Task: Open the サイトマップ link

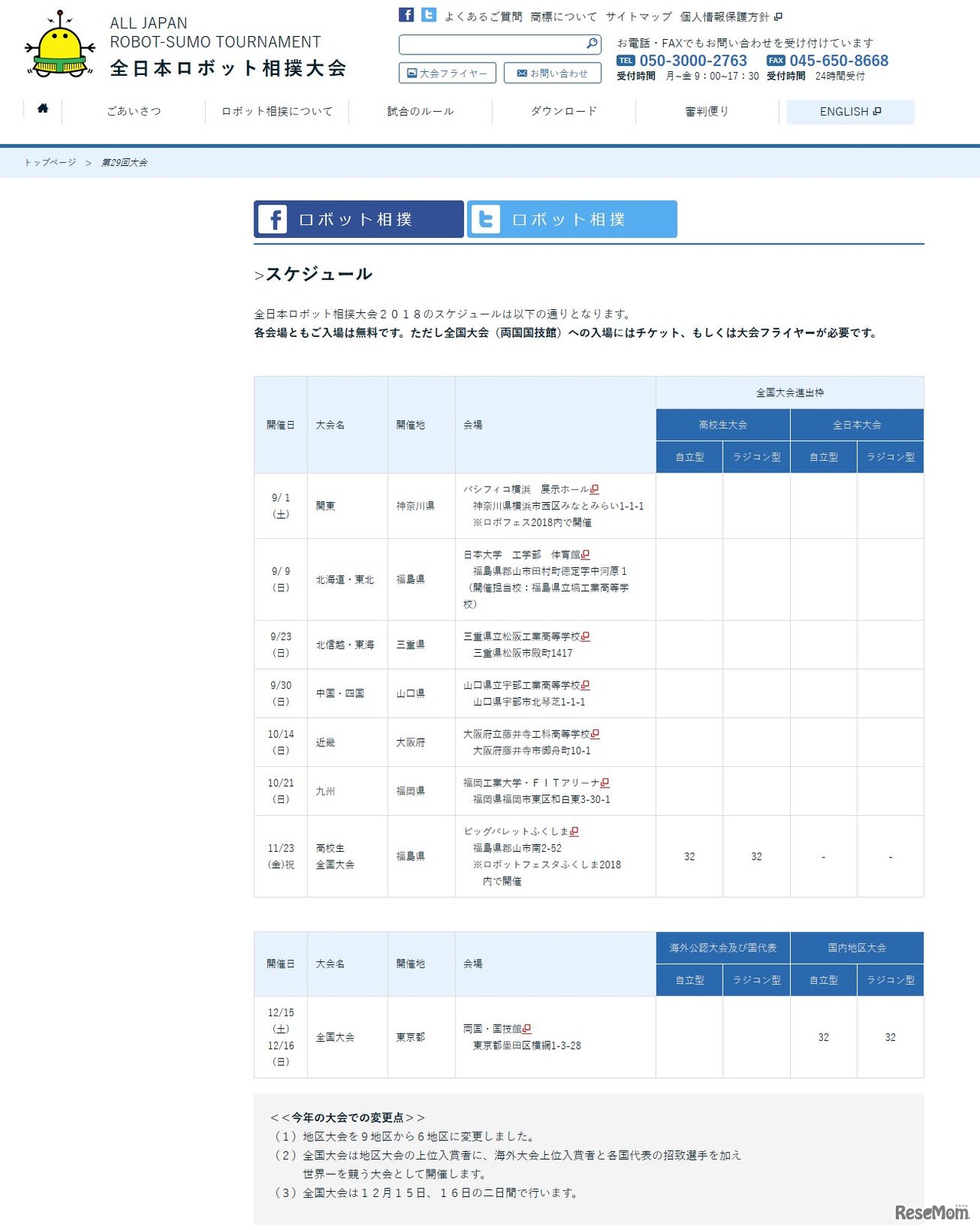Action: pyautogui.click(x=639, y=17)
